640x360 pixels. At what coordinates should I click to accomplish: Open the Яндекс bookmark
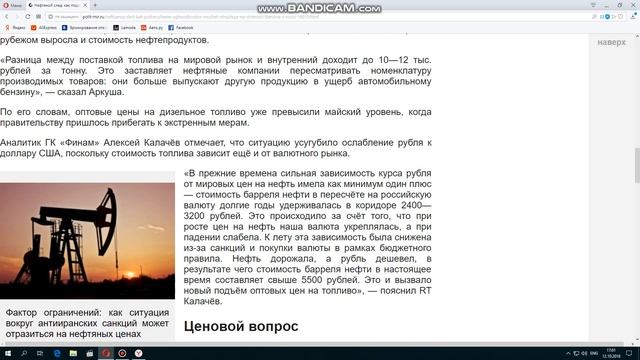(15, 28)
